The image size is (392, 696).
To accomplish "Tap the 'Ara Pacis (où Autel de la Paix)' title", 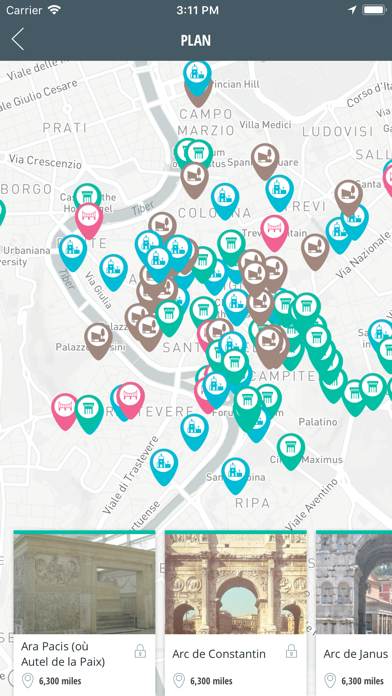I will (x=63, y=654).
